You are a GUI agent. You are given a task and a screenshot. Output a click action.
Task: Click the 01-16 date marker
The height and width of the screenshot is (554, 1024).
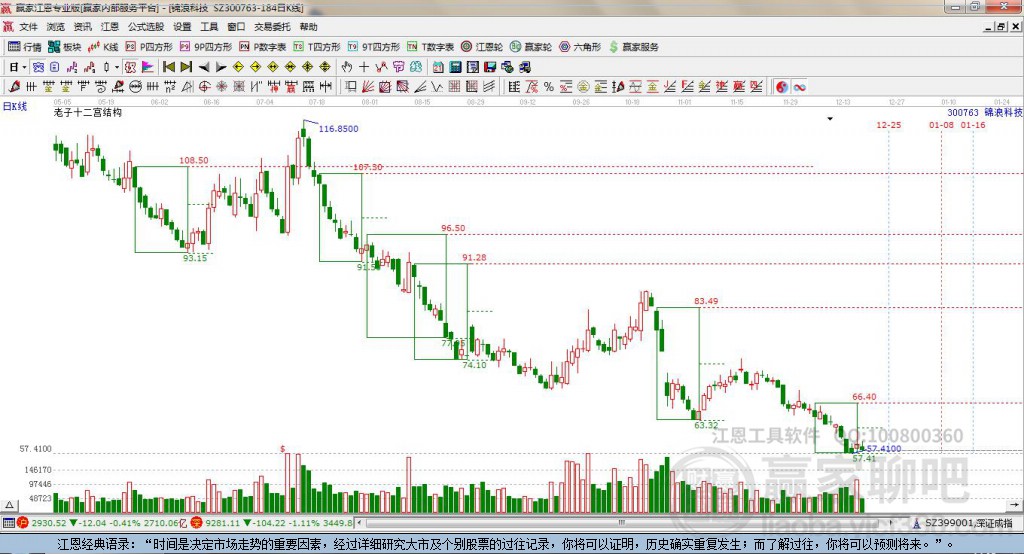click(972, 125)
